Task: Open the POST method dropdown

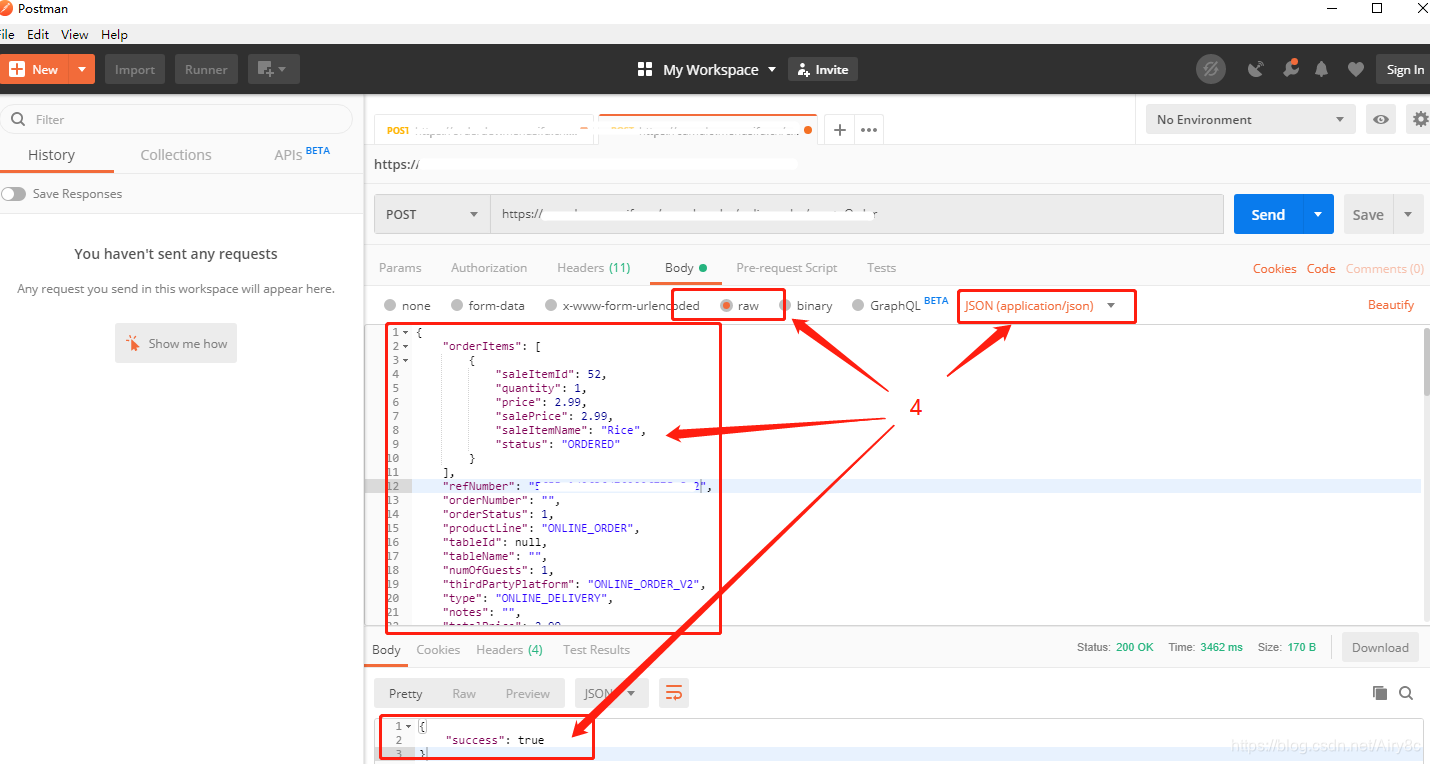Action: coord(432,214)
